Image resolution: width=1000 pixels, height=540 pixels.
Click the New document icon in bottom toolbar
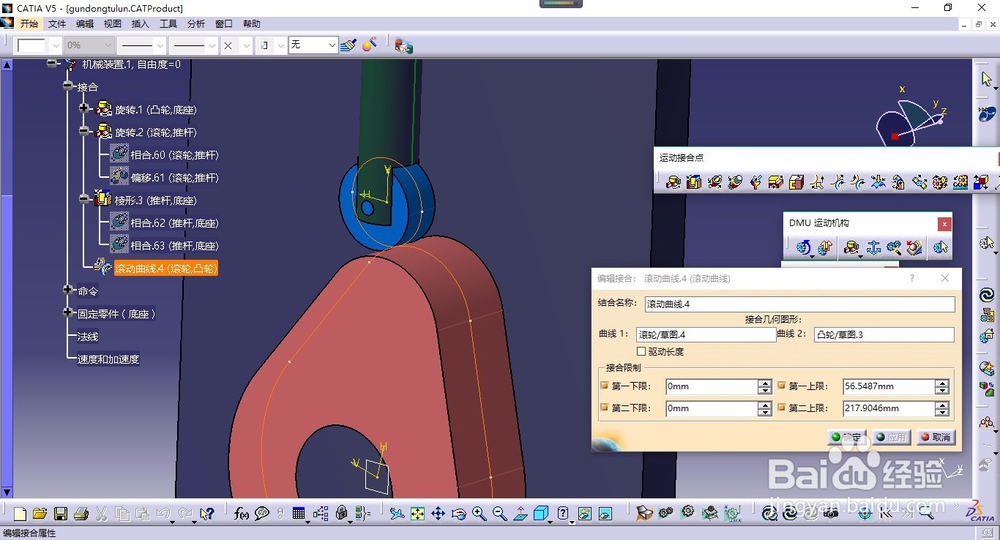click(x=20, y=514)
